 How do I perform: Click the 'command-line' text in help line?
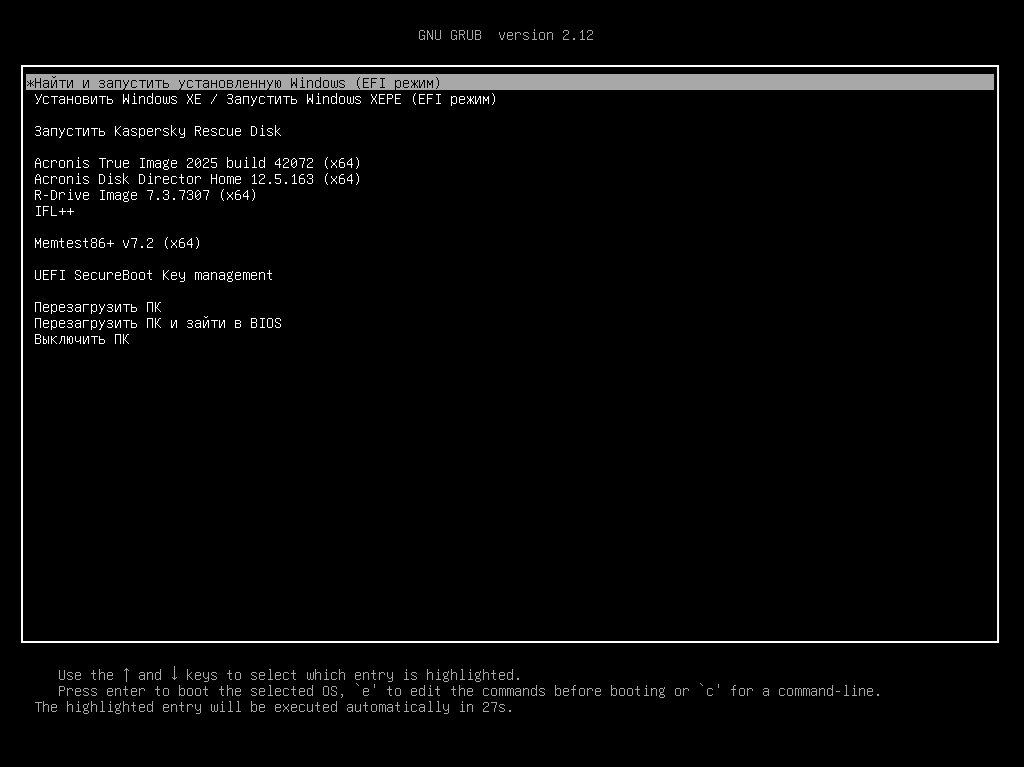click(x=829, y=691)
